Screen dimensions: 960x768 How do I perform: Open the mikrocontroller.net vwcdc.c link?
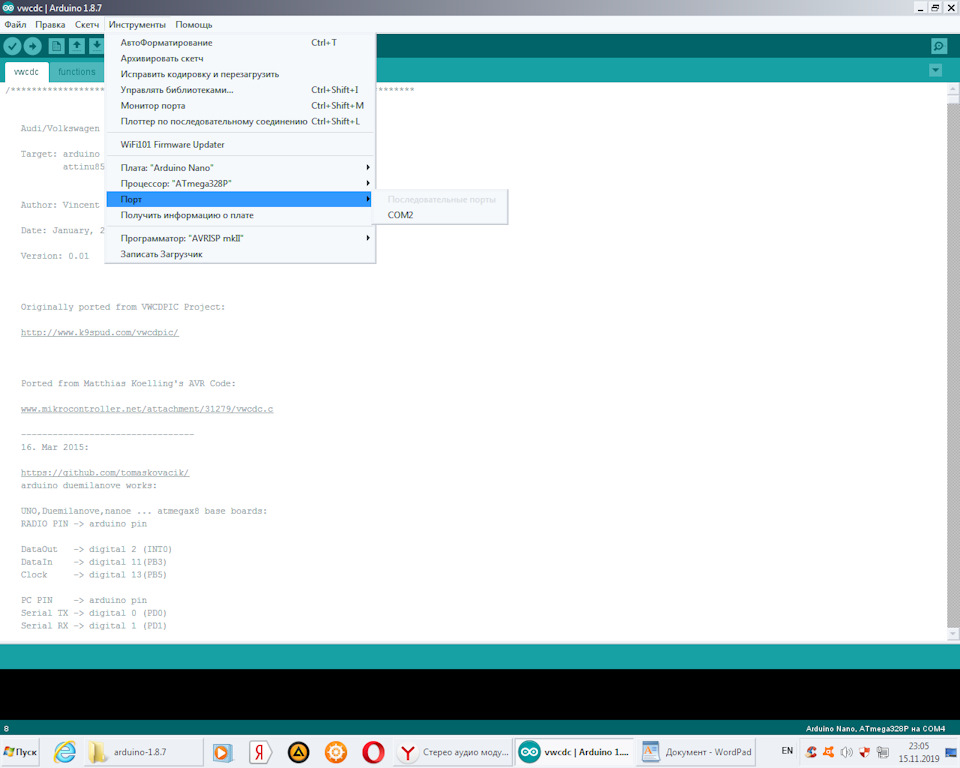[x=147, y=409]
